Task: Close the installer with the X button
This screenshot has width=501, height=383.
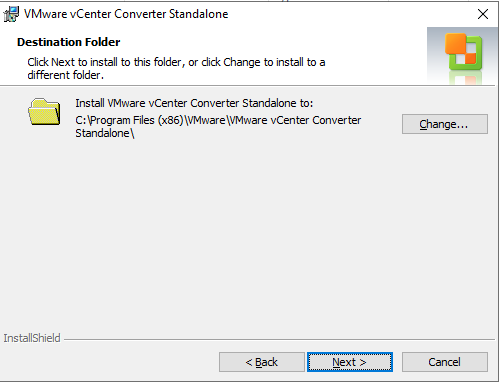Action: point(483,14)
